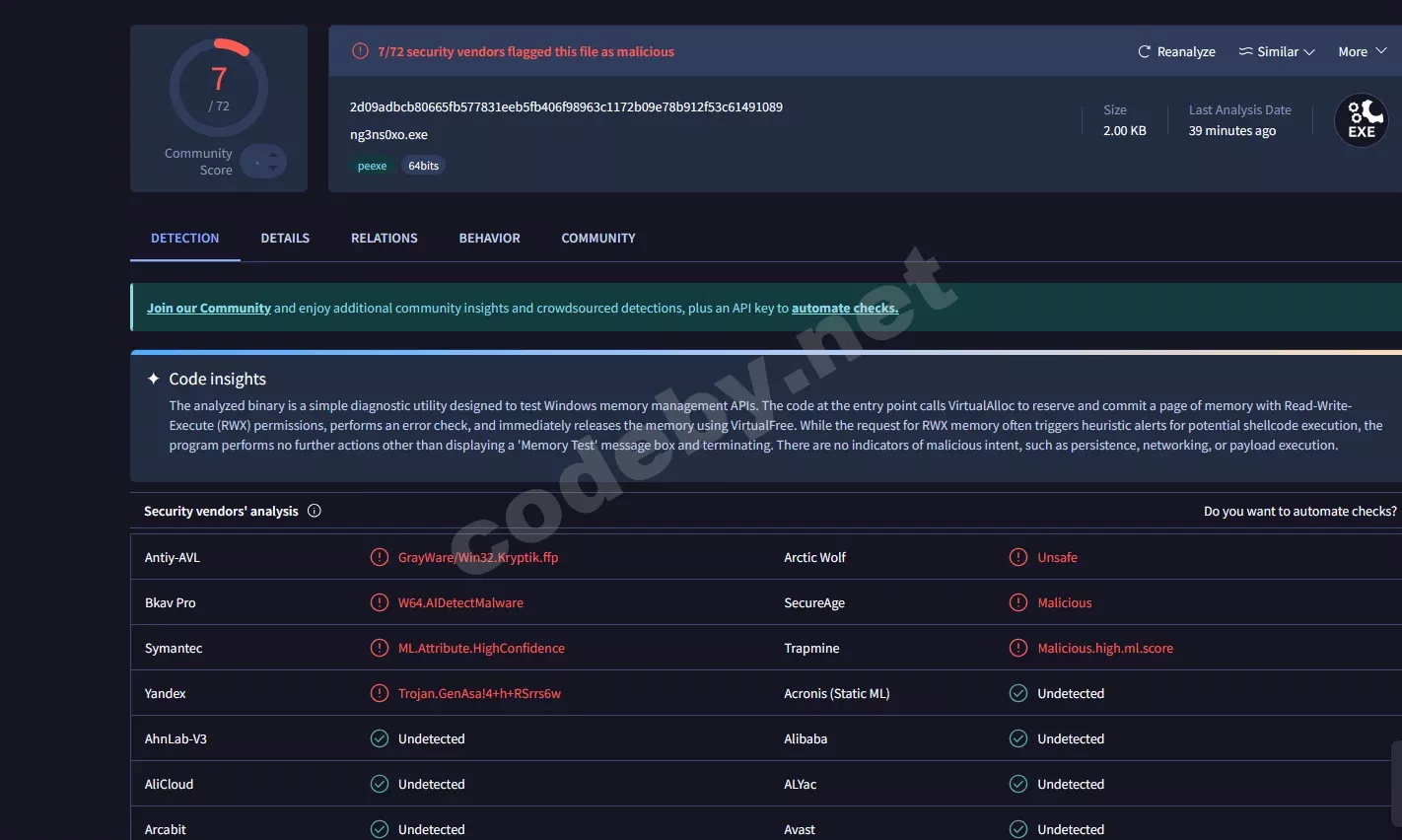Click the Symantec vendor name

pos(174,648)
